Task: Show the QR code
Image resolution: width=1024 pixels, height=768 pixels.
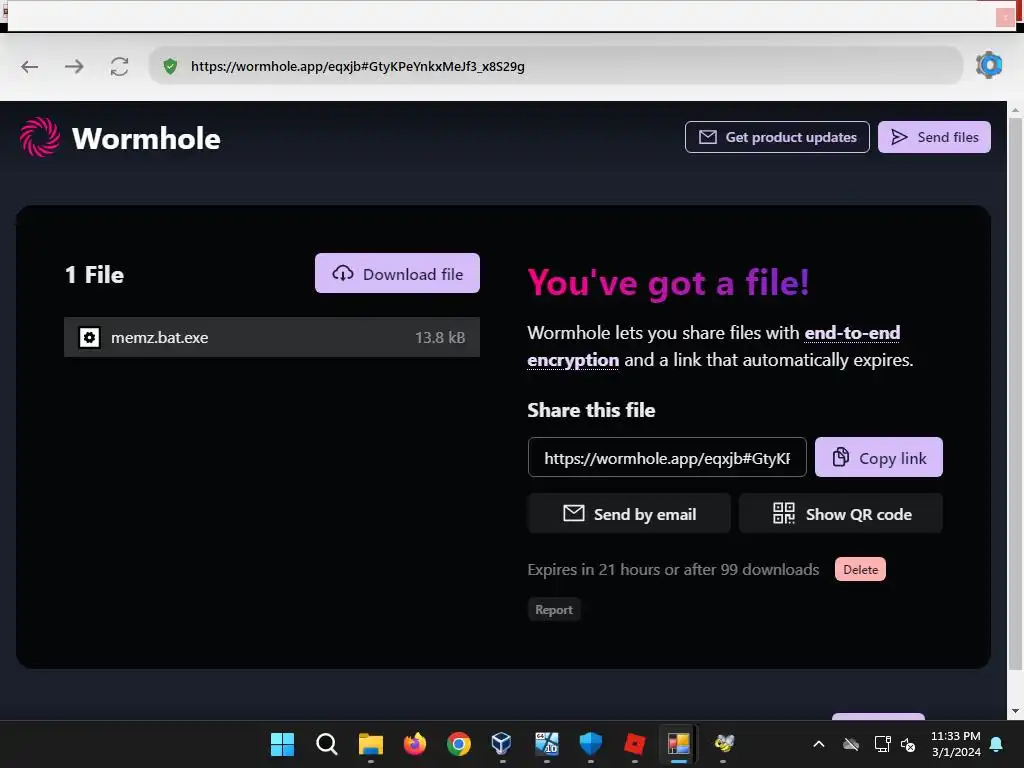Action: pyautogui.click(x=841, y=513)
